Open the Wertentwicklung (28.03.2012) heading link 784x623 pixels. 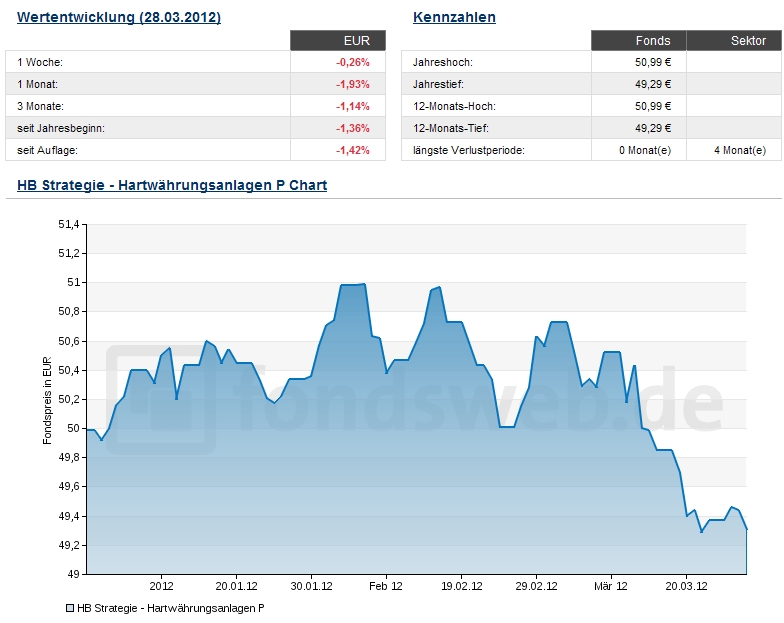(x=119, y=17)
